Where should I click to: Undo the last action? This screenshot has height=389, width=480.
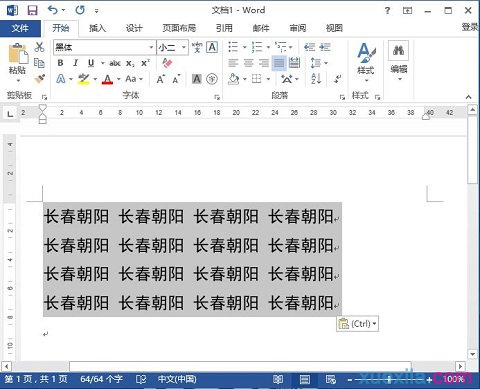[x=53, y=10]
